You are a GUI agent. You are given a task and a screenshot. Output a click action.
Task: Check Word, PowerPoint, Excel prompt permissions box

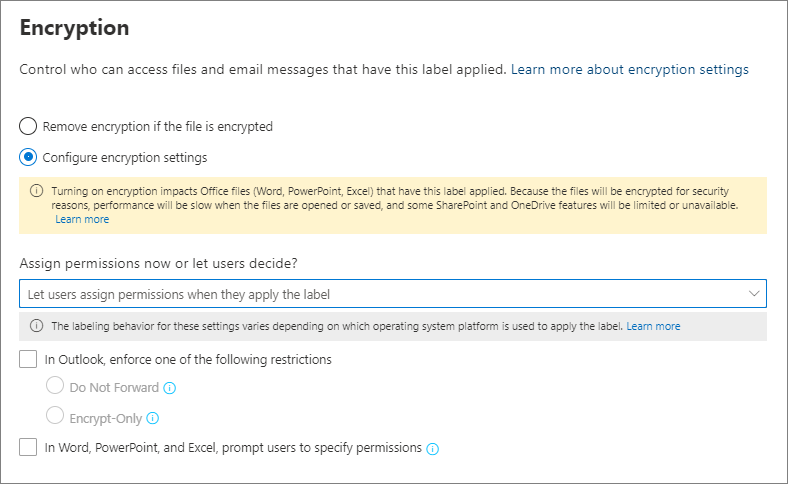coord(28,447)
